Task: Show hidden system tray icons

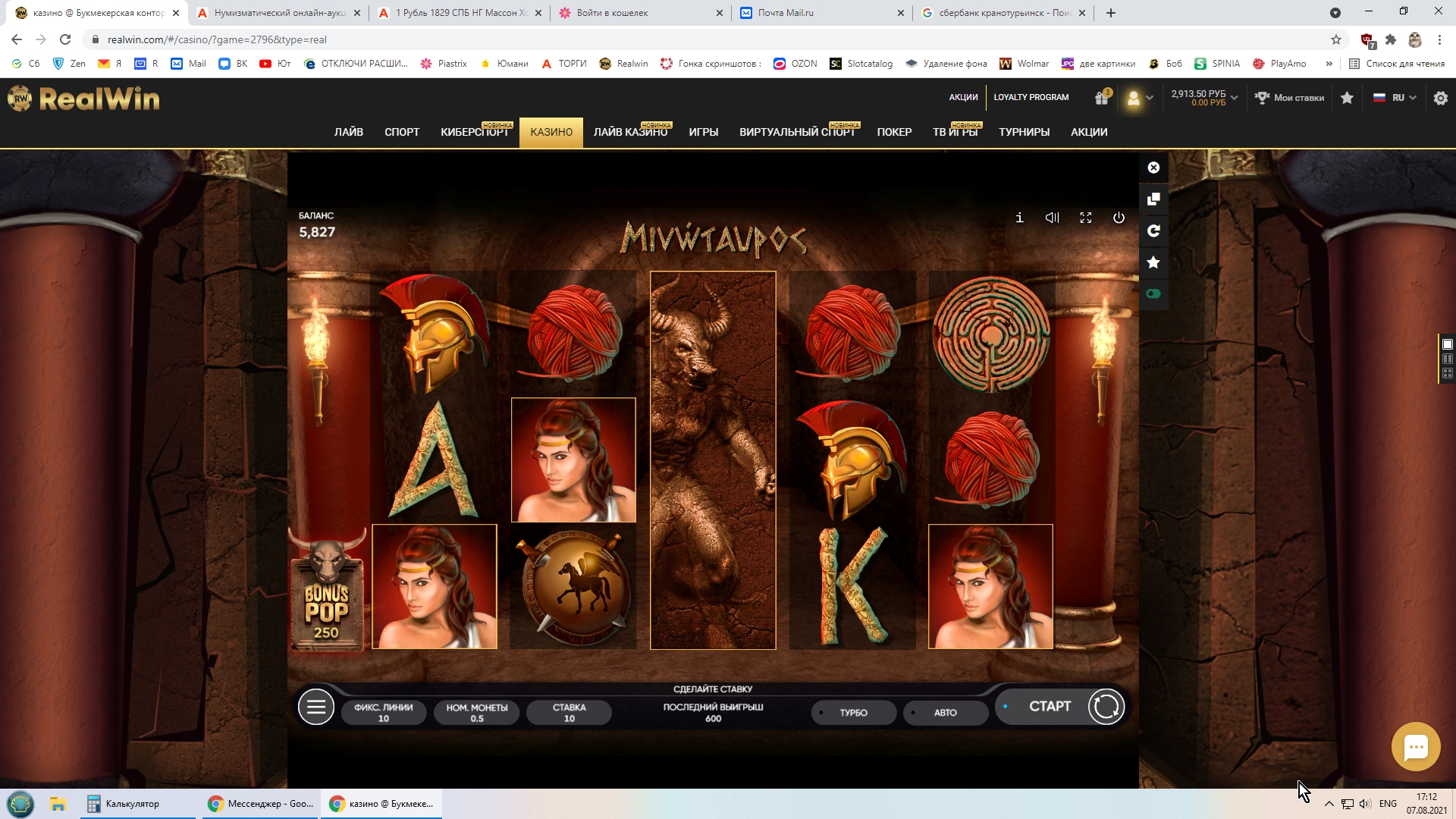Action: click(x=1329, y=804)
